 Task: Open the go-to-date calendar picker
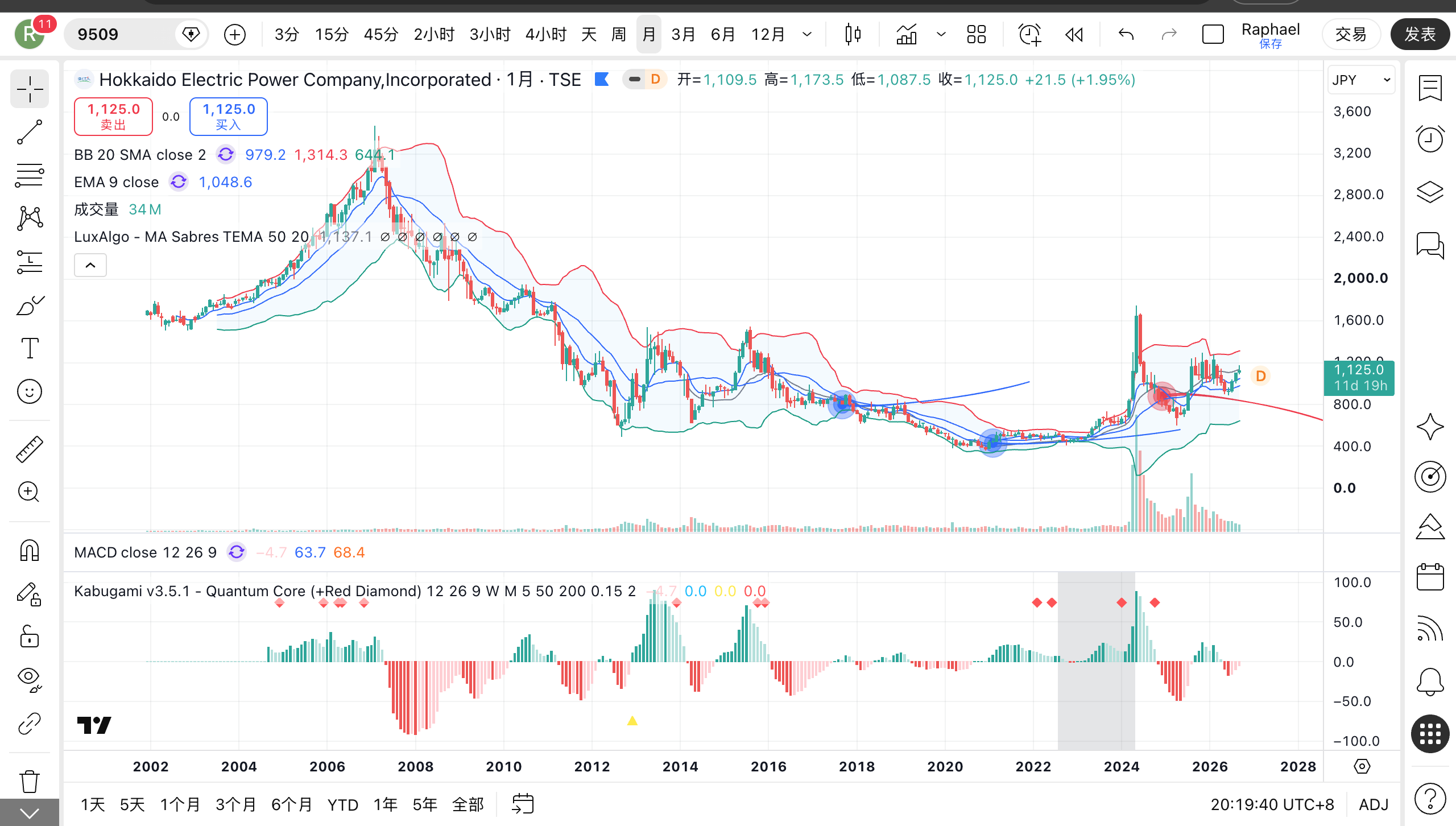(523, 804)
